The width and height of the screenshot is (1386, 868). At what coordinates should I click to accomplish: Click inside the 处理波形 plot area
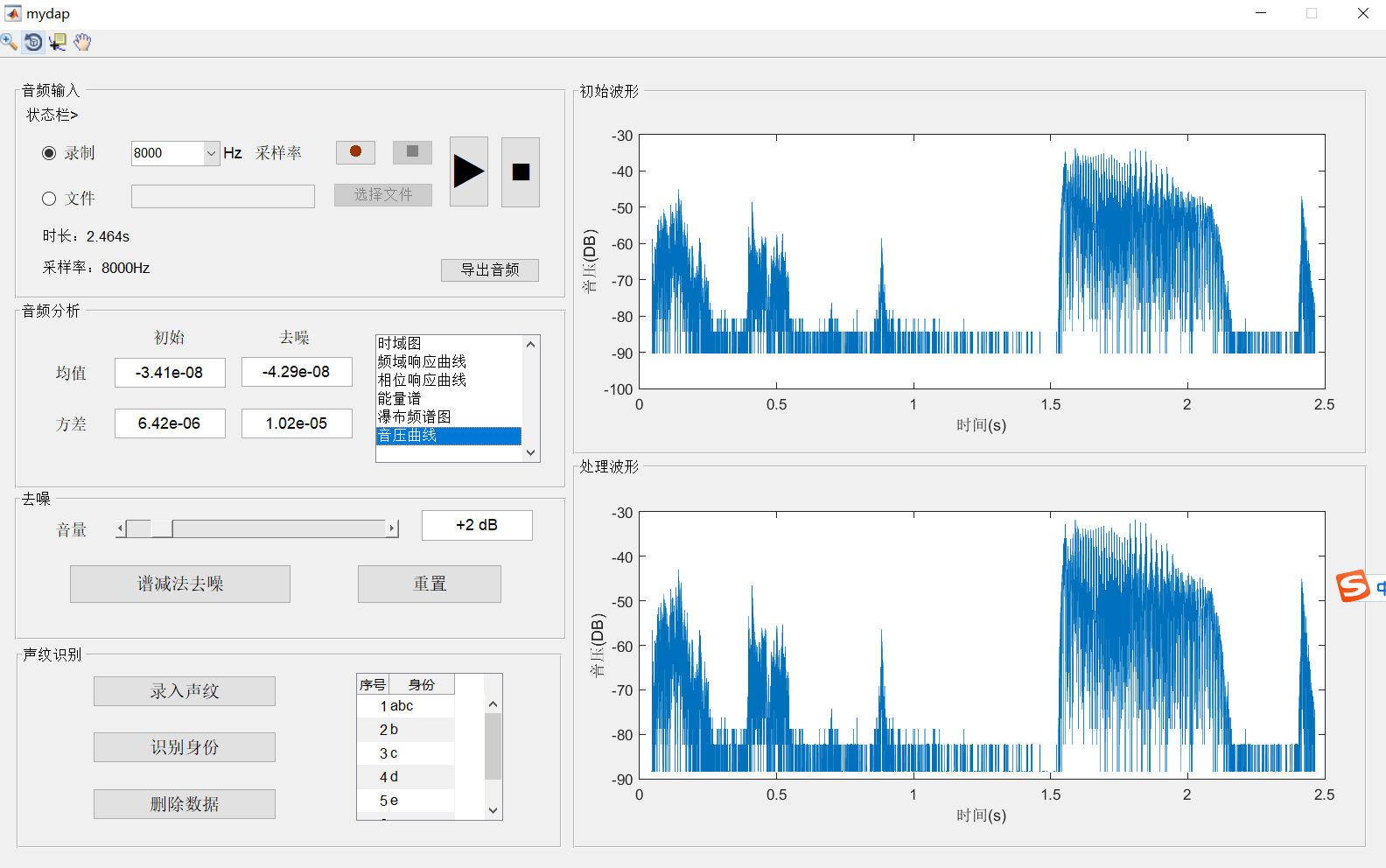click(x=982, y=645)
